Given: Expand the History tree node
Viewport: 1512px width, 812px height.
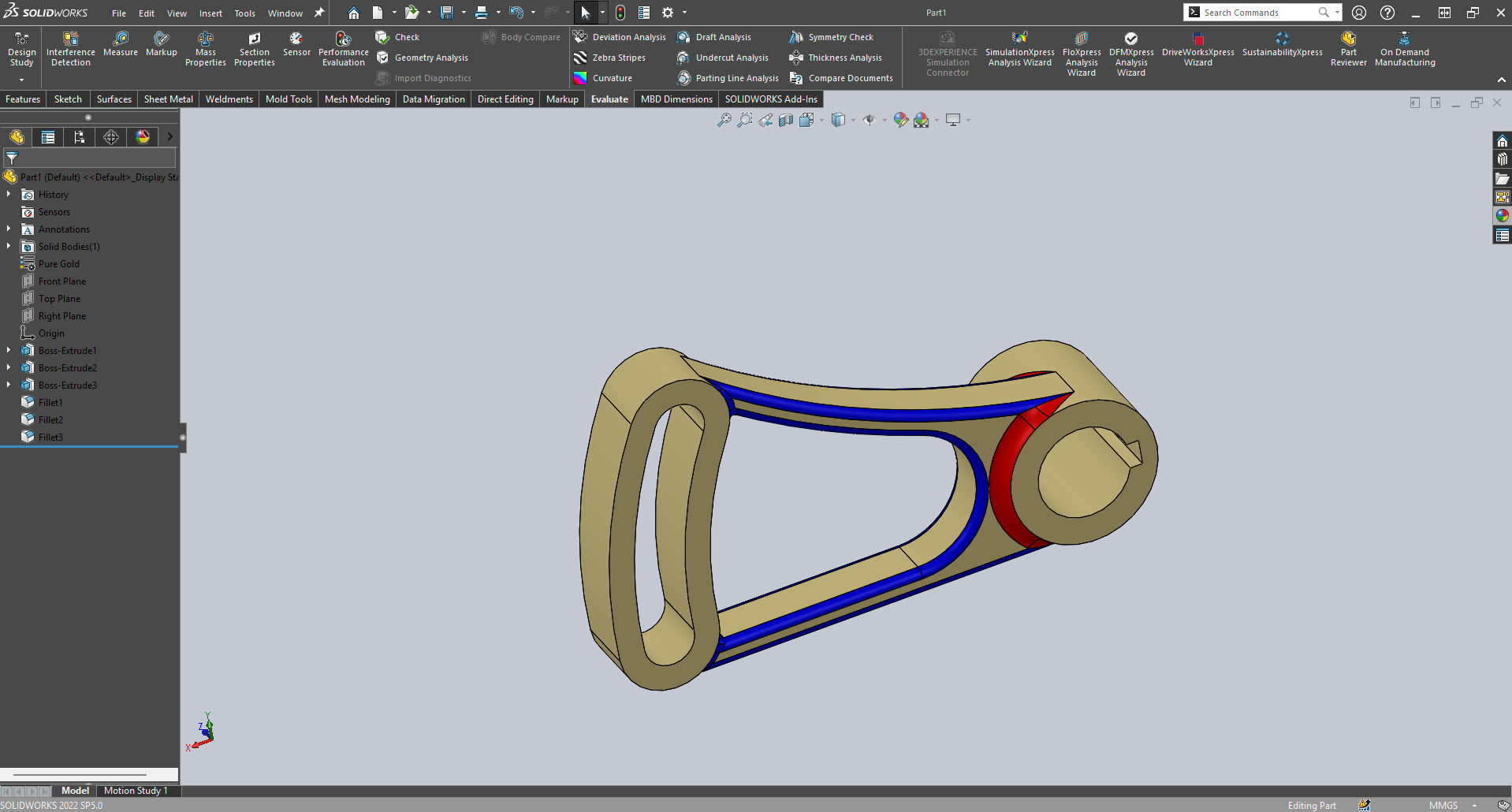Looking at the screenshot, I should click(9, 194).
